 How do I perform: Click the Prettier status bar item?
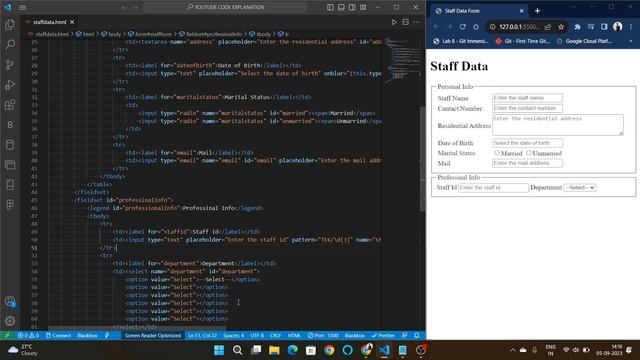[x=383, y=336]
